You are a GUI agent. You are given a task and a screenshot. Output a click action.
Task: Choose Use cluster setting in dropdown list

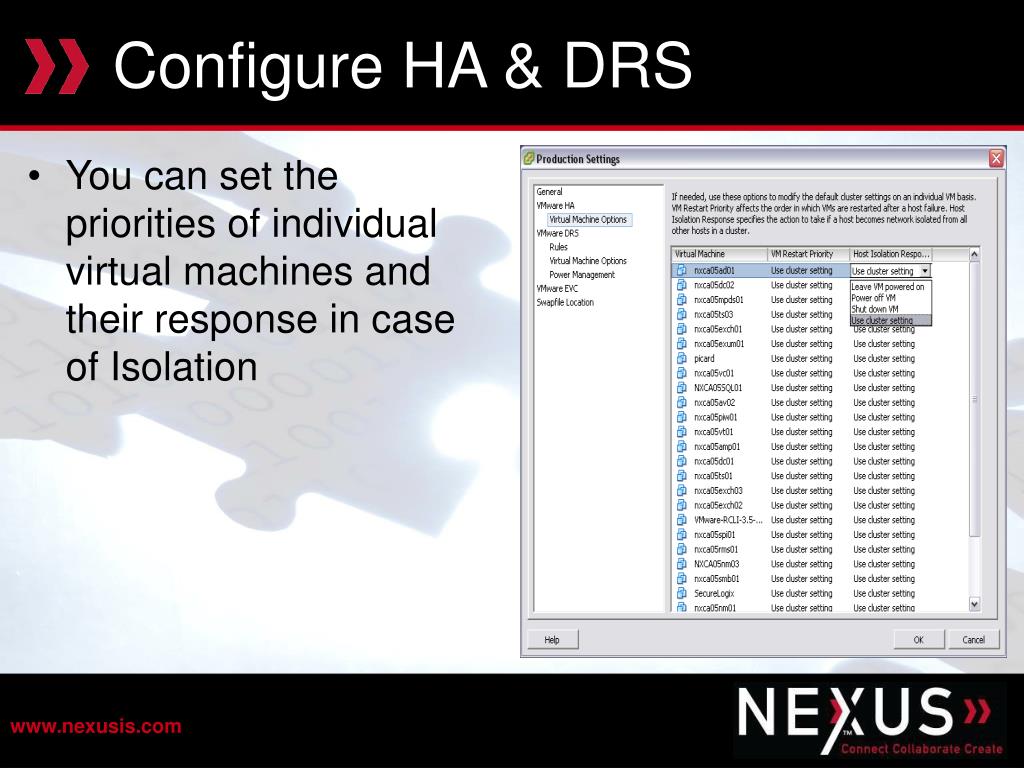[890, 320]
